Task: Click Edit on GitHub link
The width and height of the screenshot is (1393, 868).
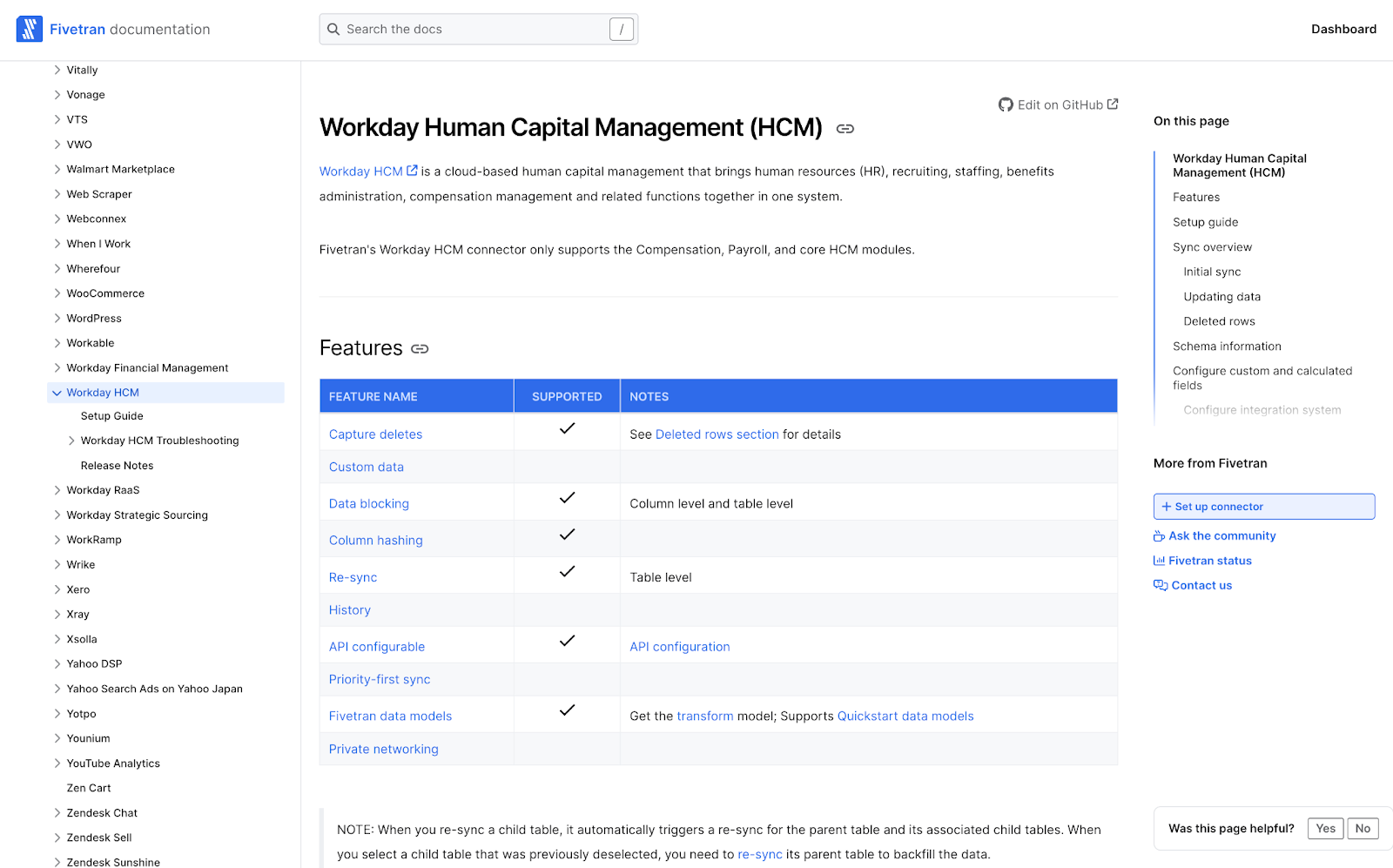Action: [1059, 104]
